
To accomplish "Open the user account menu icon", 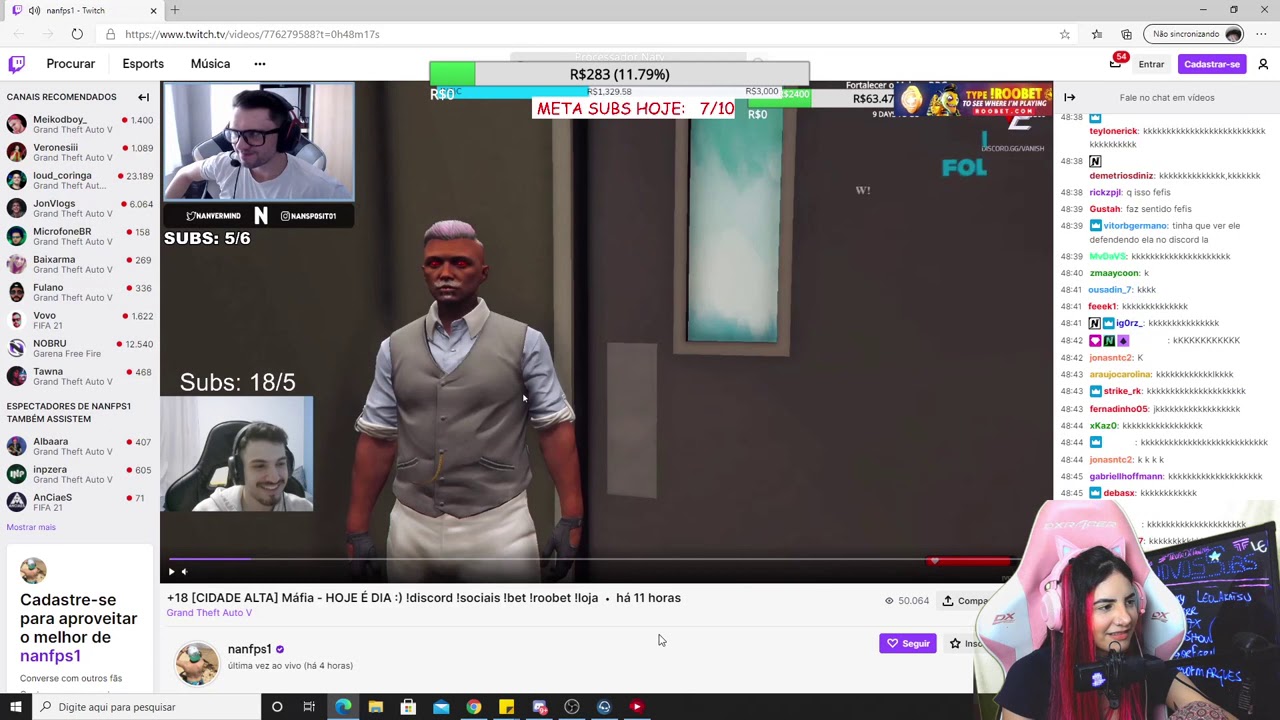I will click(x=1263, y=64).
